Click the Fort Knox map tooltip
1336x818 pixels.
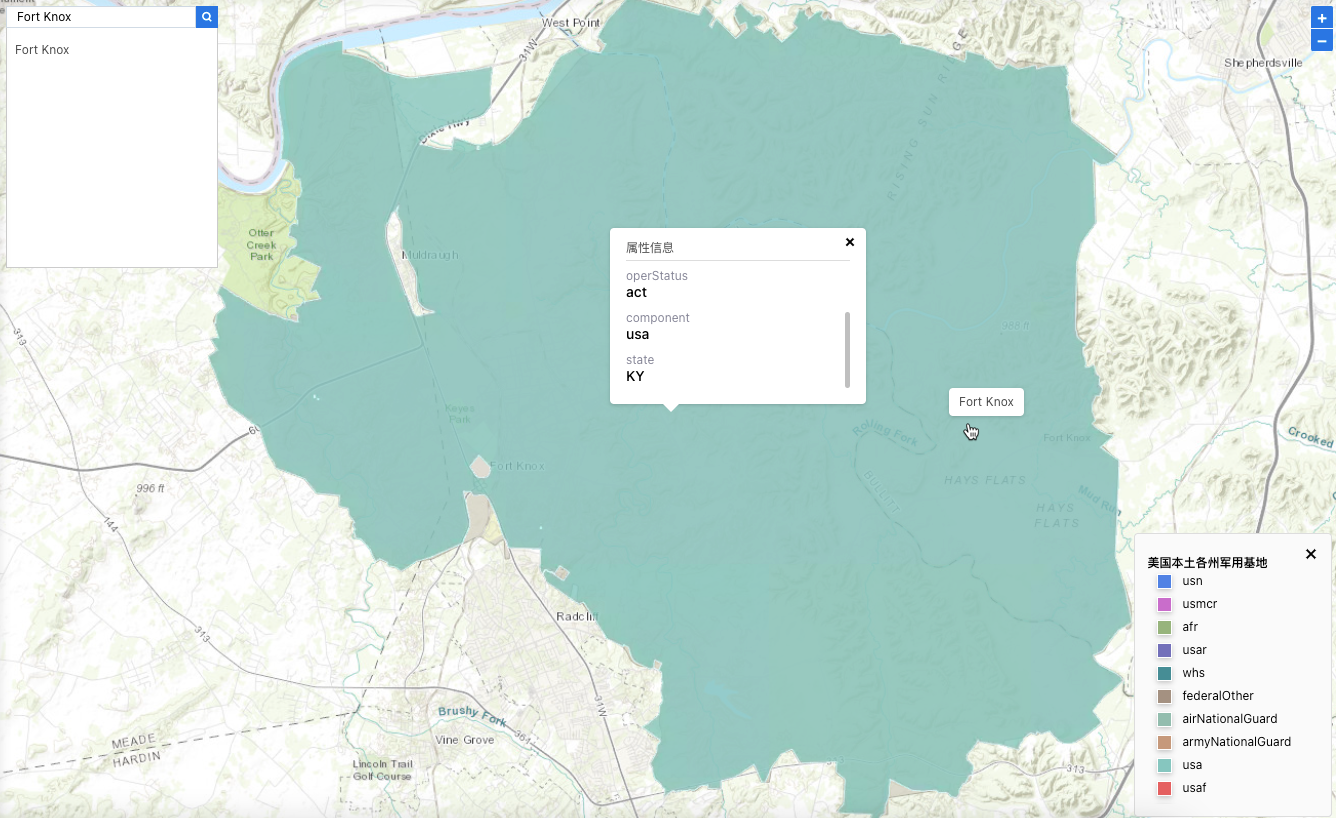pos(986,402)
